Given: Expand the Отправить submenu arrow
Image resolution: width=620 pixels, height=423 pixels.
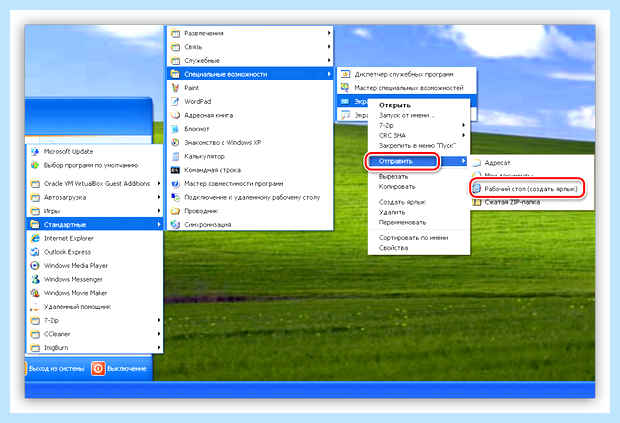Looking at the screenshot, I should (463, 161).
